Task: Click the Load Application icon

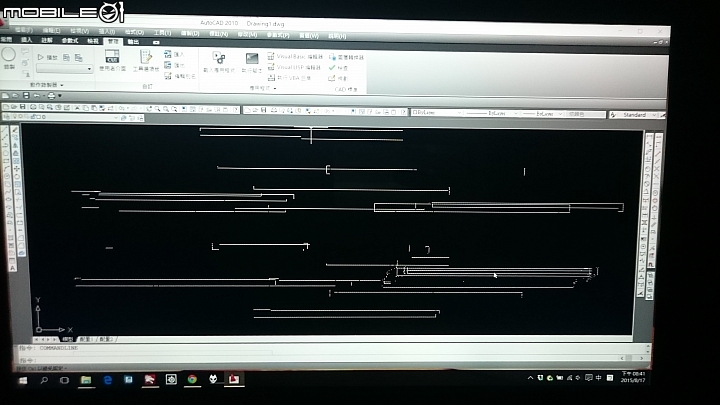Action: pyautogui.click(x=219, y=57)
